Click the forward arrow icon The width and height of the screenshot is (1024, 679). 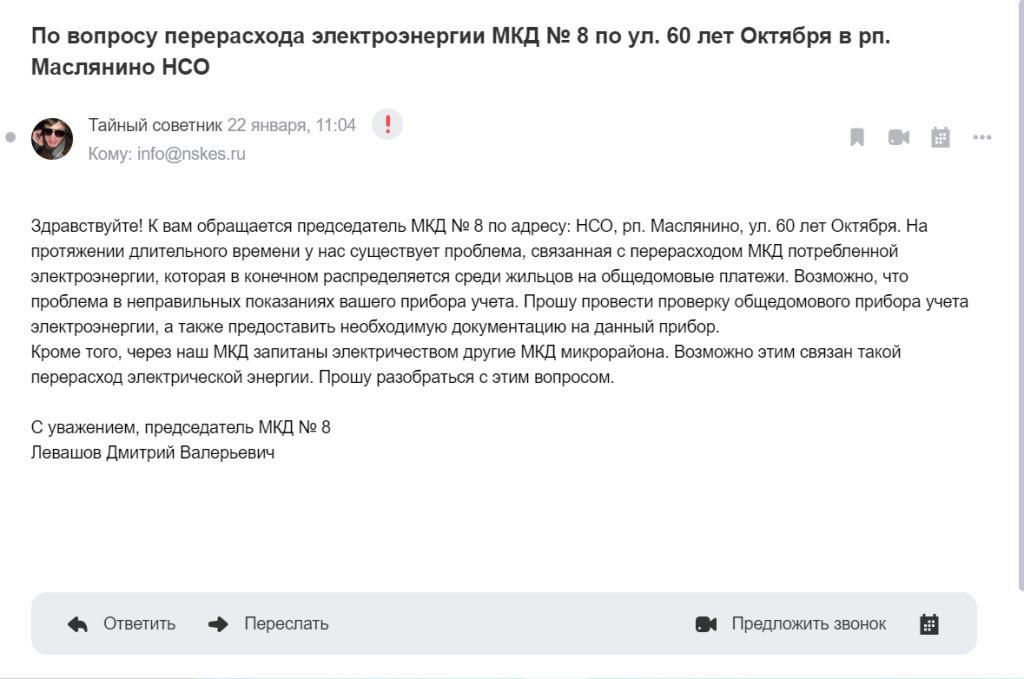pyautogui.click(x=218, y=624)
